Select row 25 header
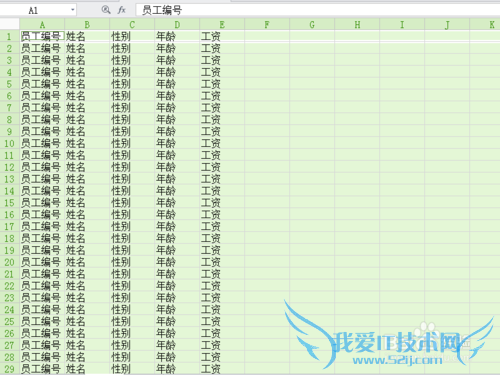Image resolution: width=500 pixels, height=375 pixels. 9,321
